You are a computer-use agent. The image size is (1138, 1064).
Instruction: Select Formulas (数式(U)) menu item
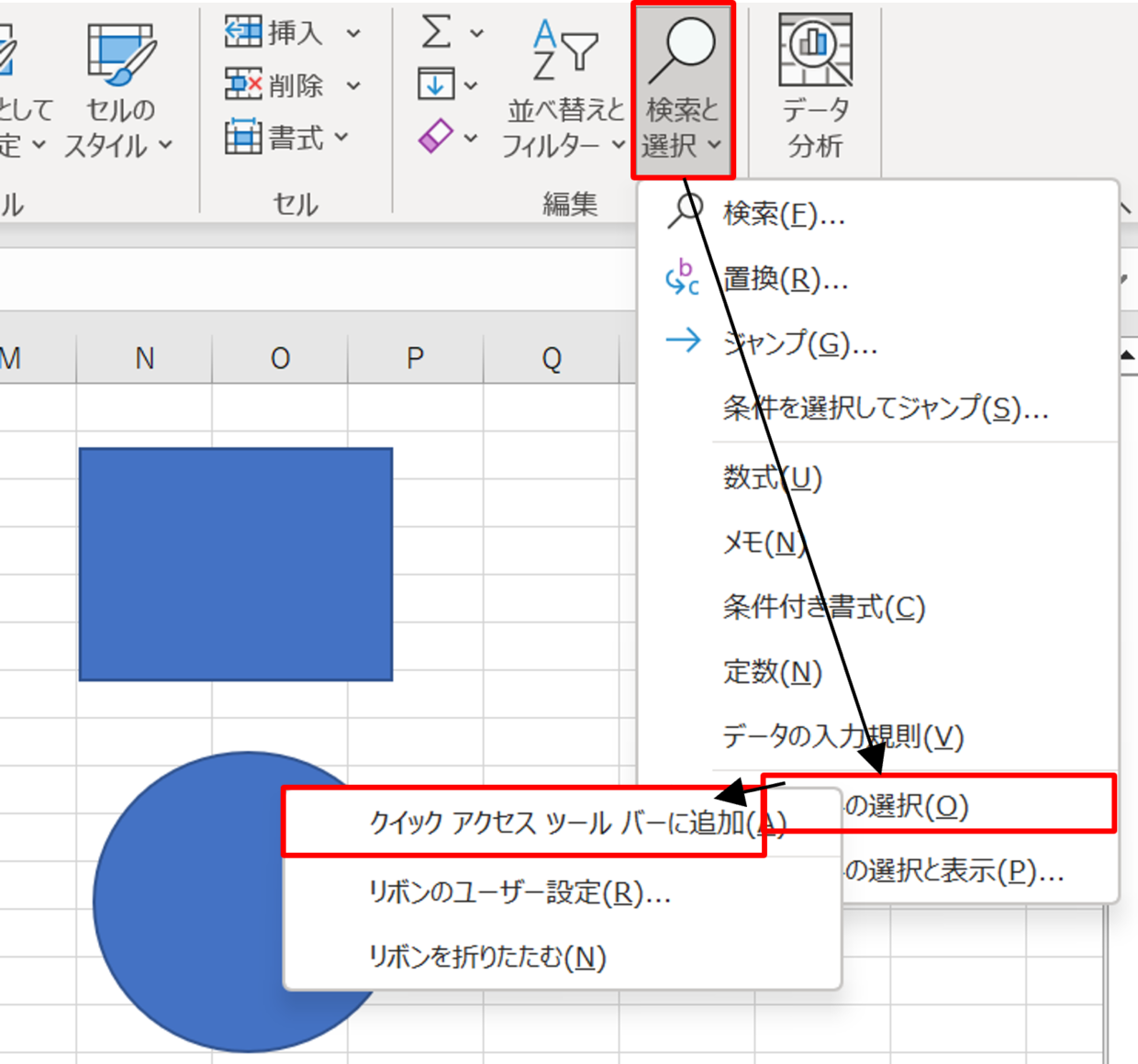click(878, 477)
